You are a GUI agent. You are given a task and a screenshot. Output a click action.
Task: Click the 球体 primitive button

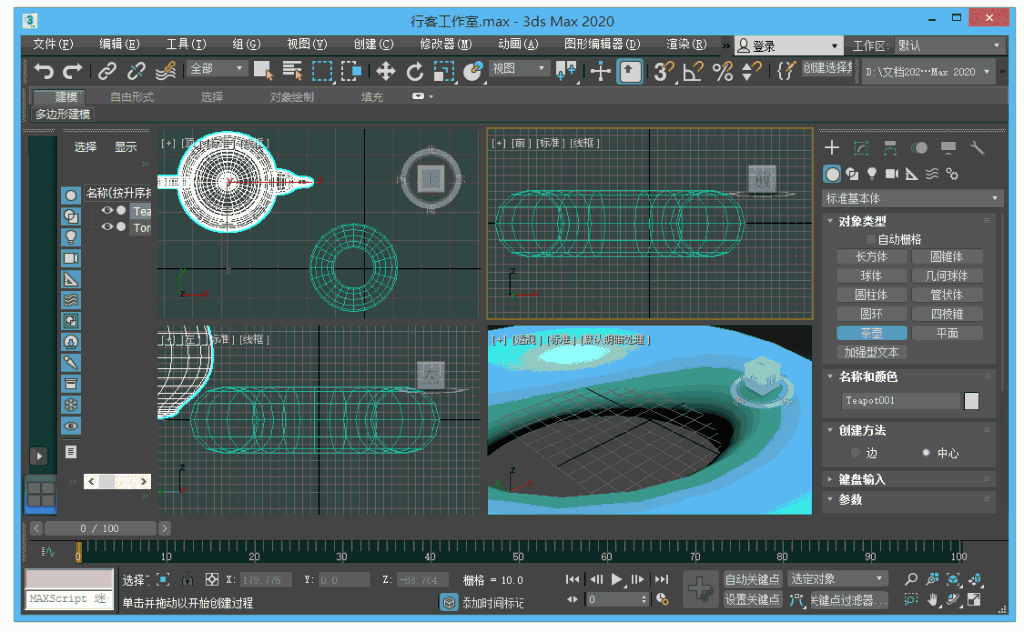coord(871,276)
